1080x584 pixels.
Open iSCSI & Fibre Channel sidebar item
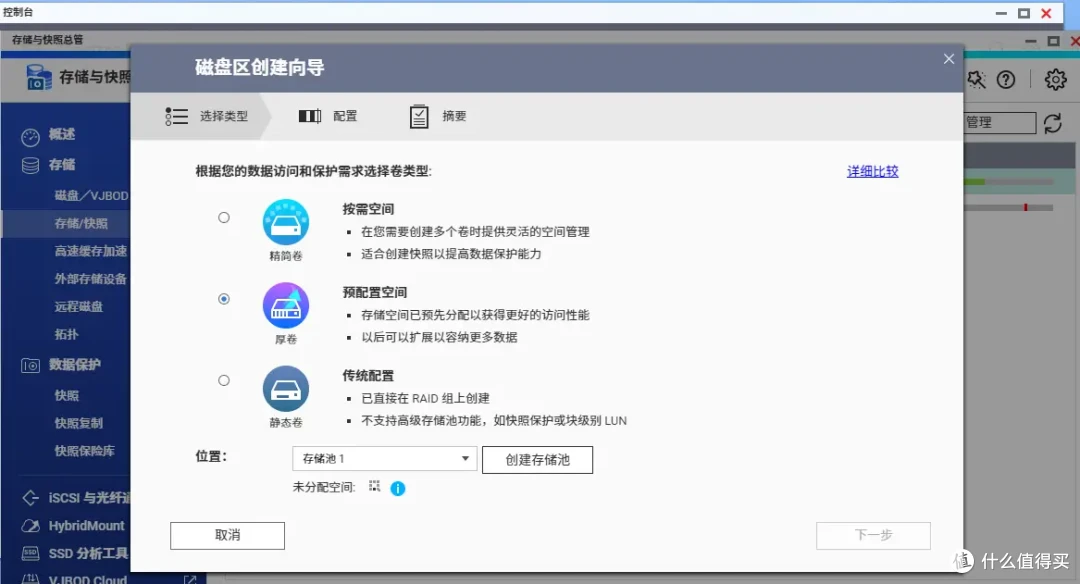coord(89,498)
